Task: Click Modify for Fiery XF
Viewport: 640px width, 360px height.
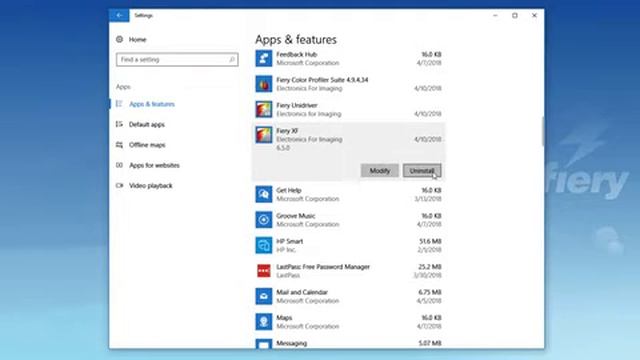Action: point(380,171)
